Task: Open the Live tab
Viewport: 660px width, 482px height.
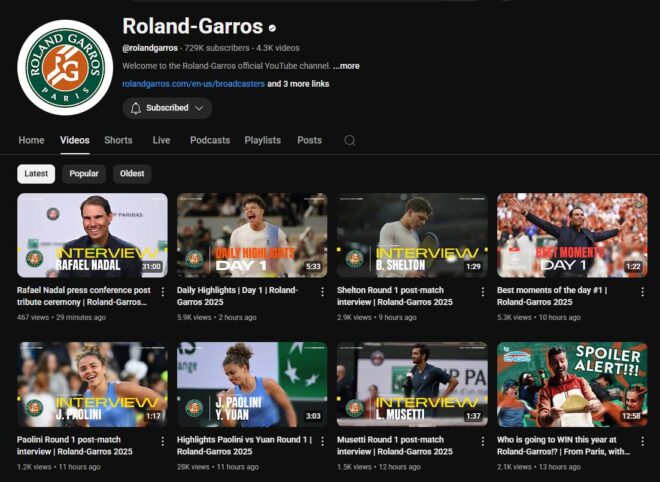Action: pos(161,140)
